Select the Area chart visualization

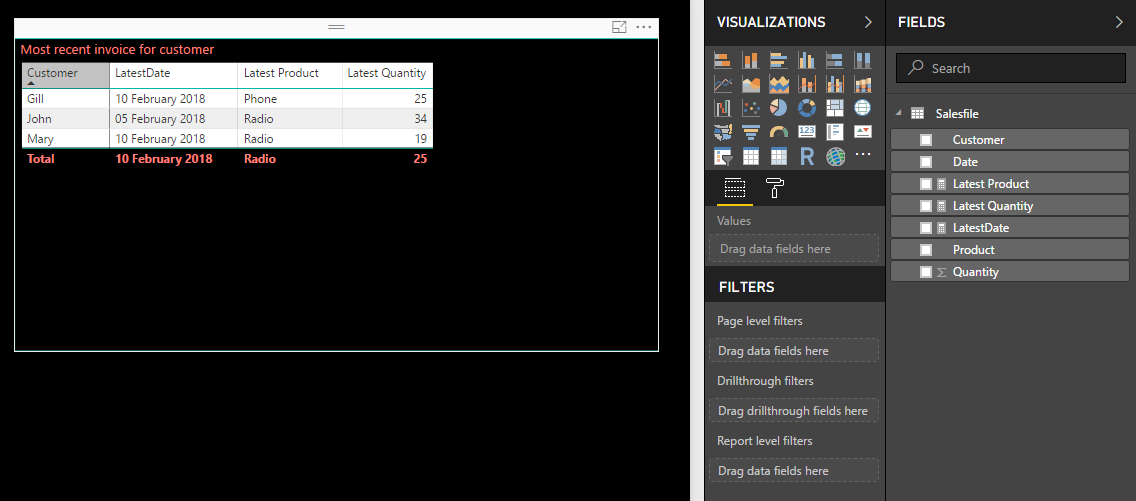[x=751, y=85]
